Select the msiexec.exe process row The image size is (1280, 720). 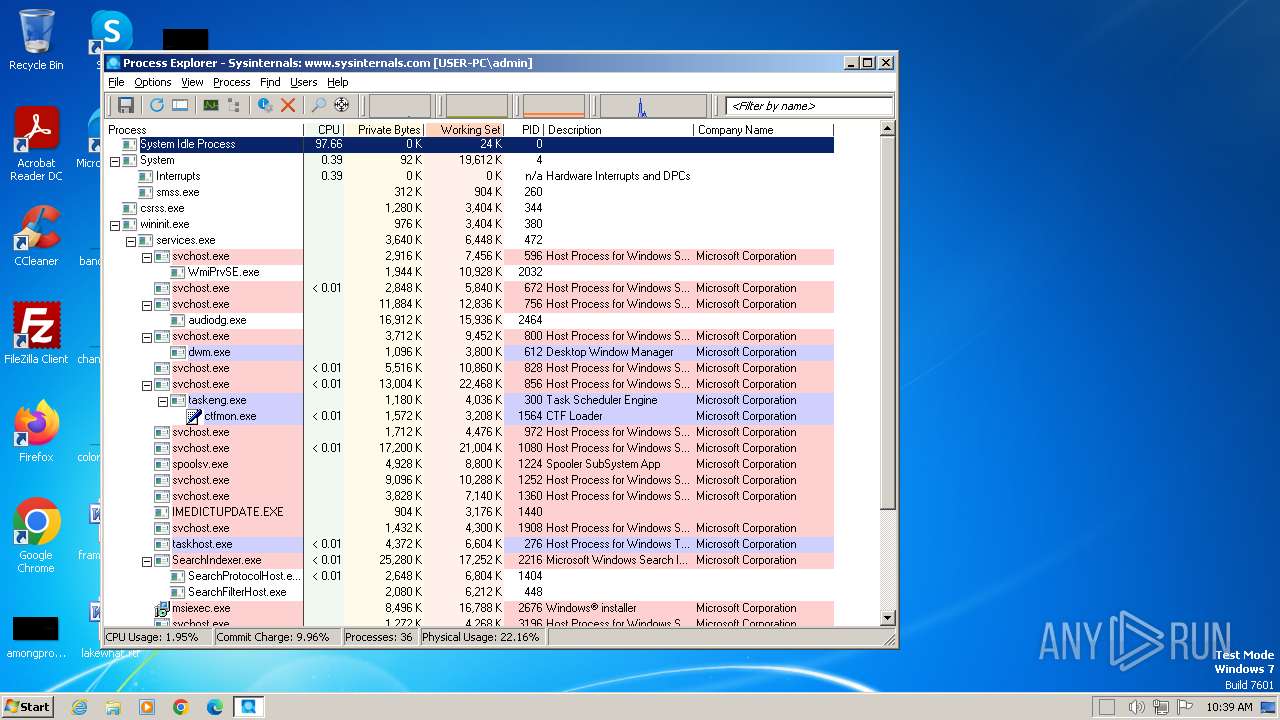tap(469, 608)
